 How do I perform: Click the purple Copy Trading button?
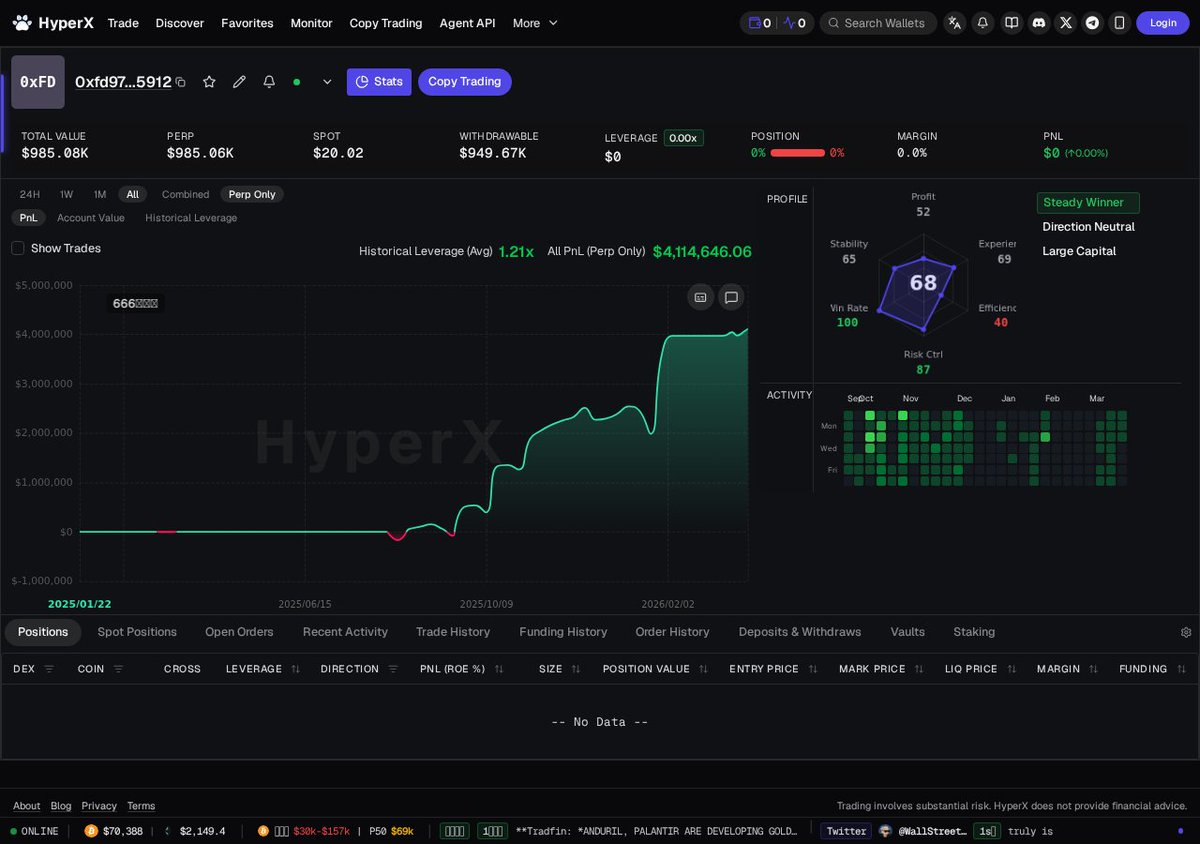(465, 82)
